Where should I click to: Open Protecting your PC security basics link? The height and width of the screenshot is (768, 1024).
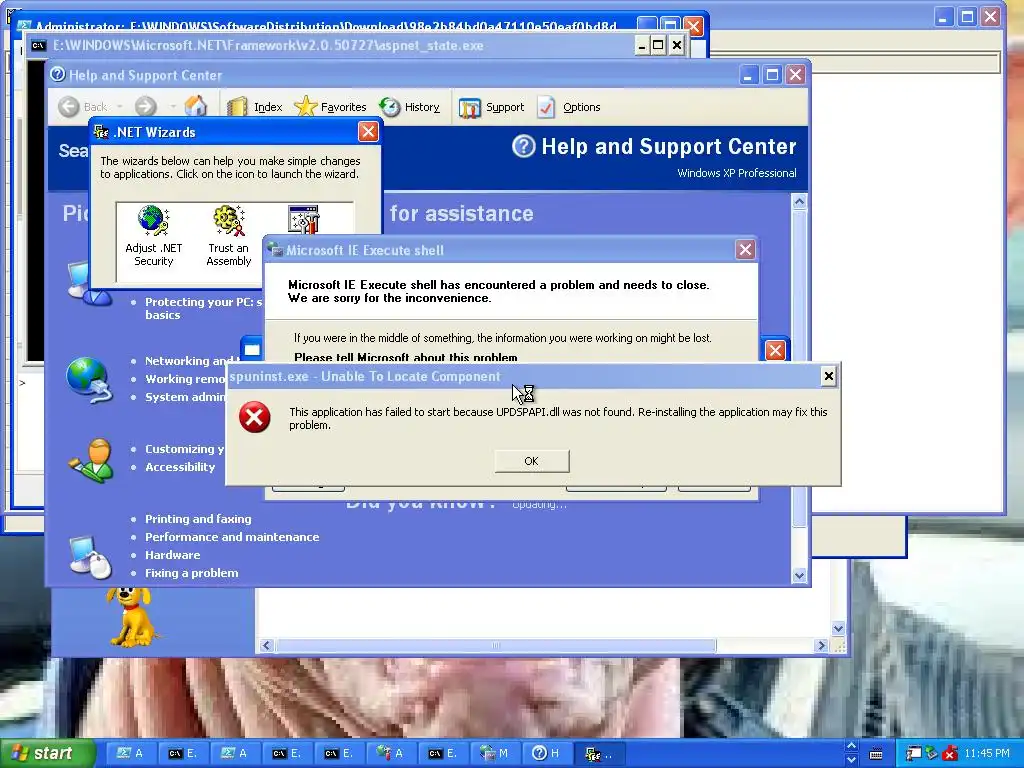203,308
